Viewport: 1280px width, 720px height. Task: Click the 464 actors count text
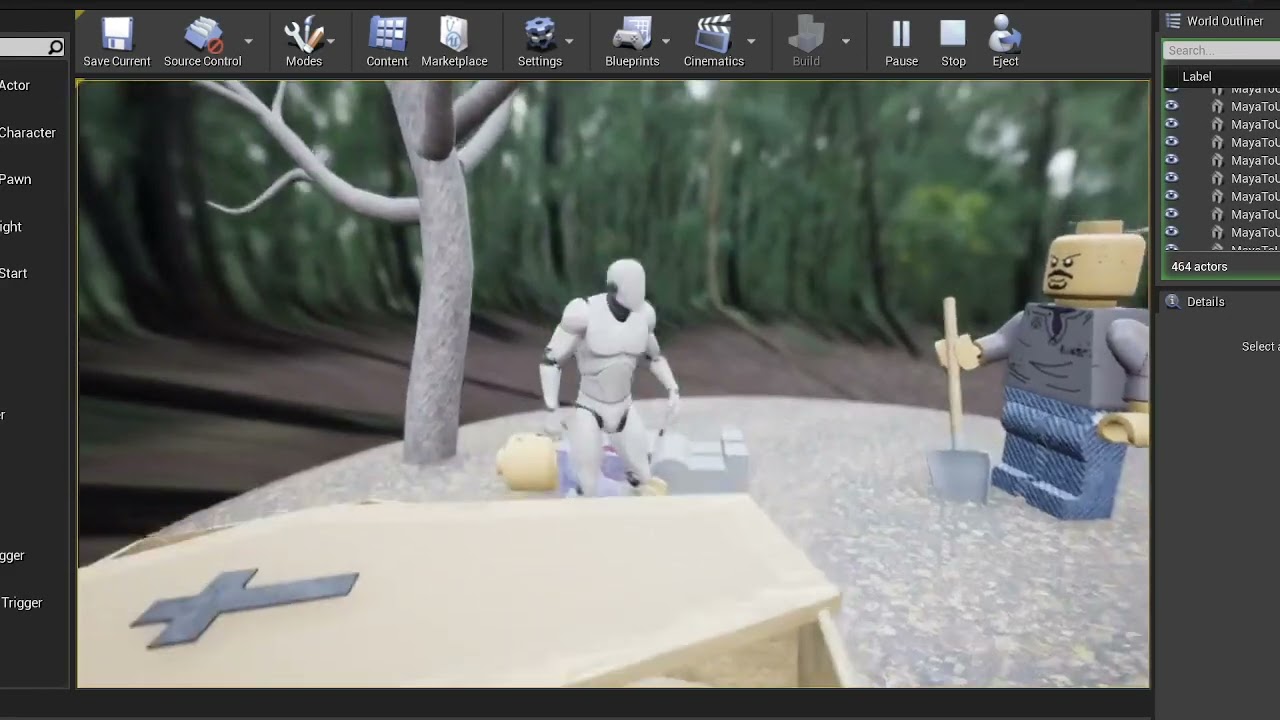click(1199, 267)
